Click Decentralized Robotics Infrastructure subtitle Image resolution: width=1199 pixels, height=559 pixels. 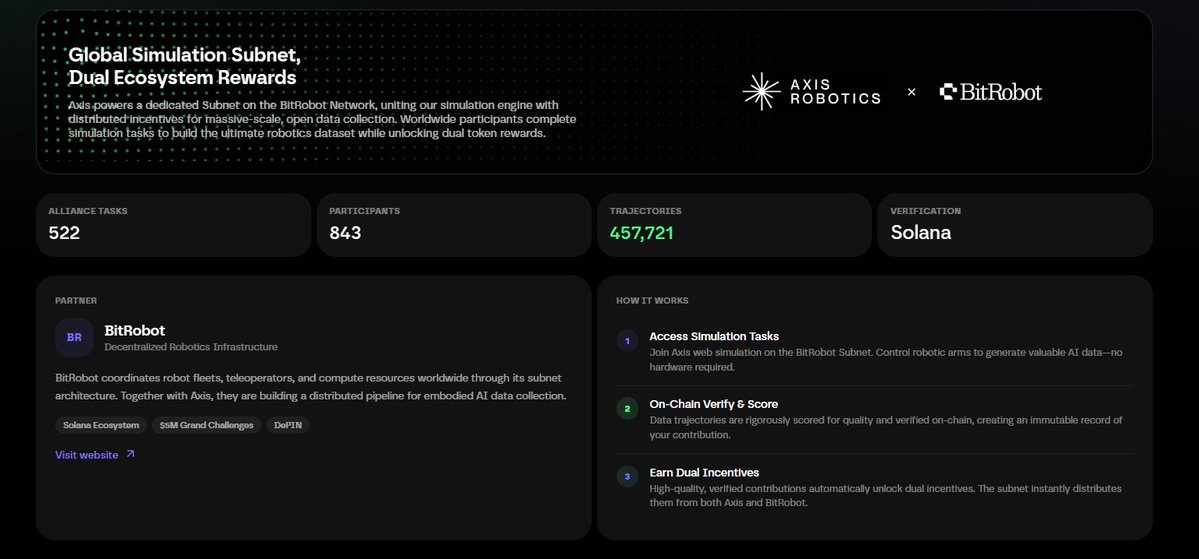click(x=190, y=347)
